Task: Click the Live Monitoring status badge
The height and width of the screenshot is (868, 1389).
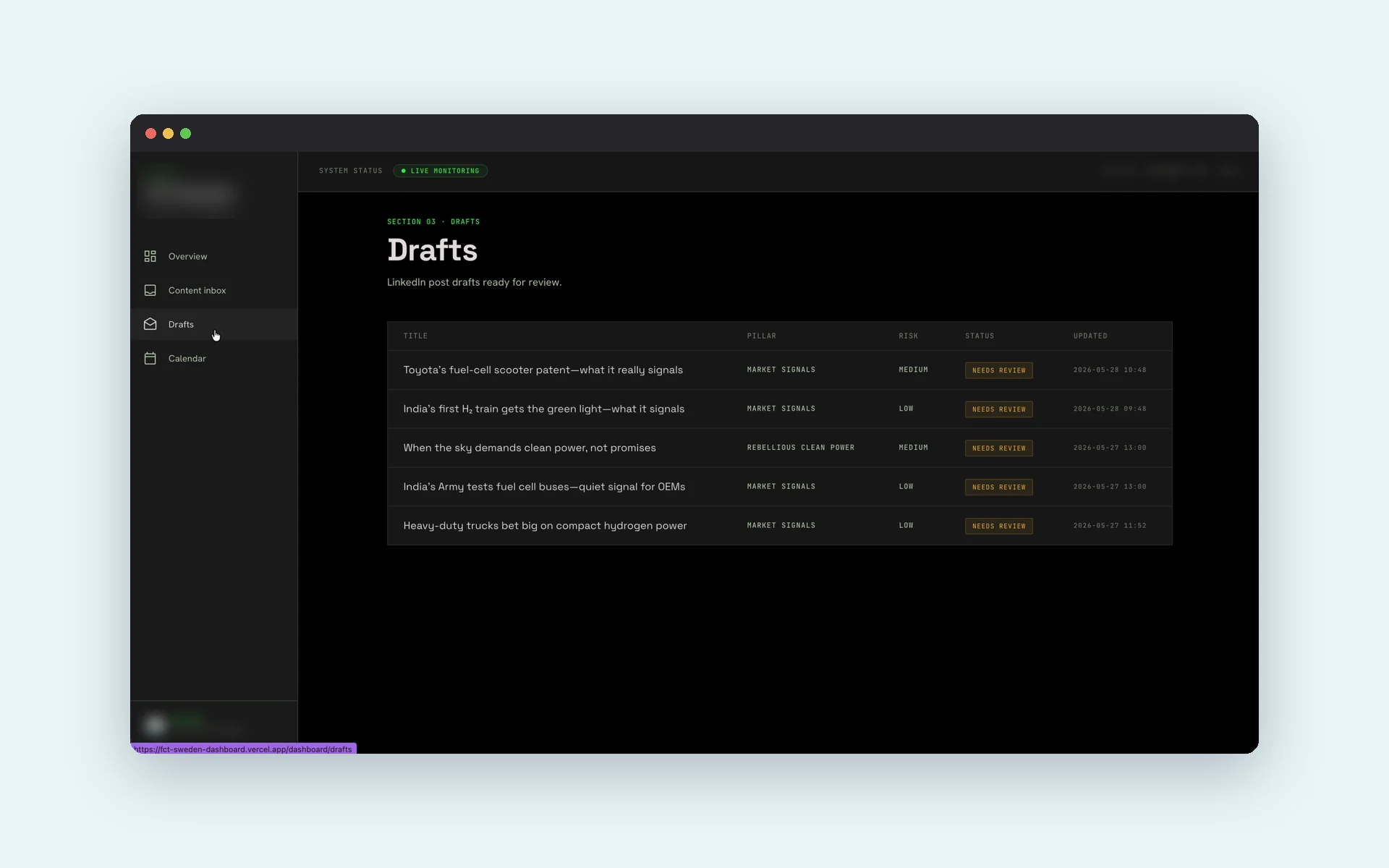Action: [441, 171]
